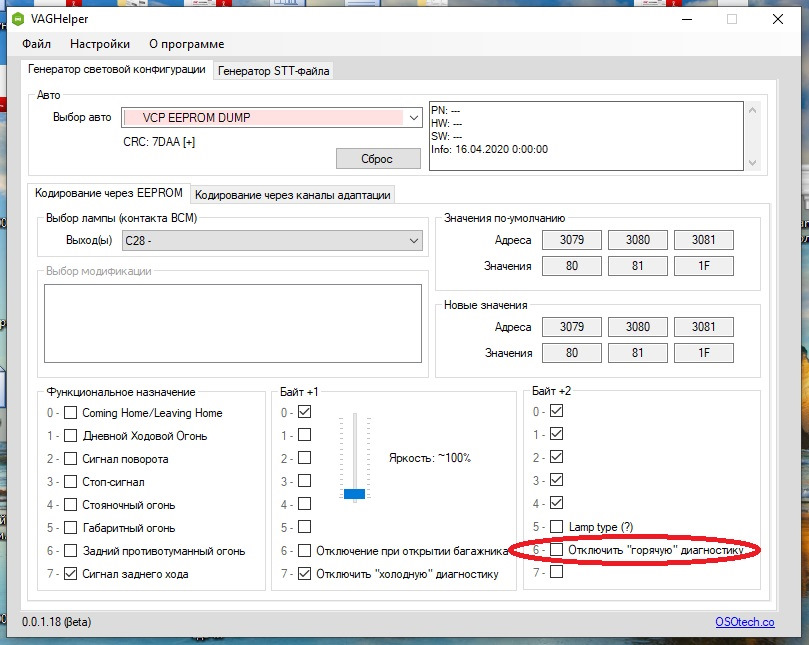Open the О программе menu
This screenshot has height=645, width=809.
click(x=187, y=44)
